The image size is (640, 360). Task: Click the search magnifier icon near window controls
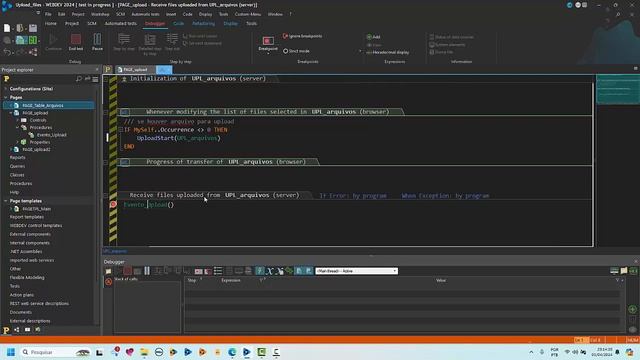coord(618,15)
